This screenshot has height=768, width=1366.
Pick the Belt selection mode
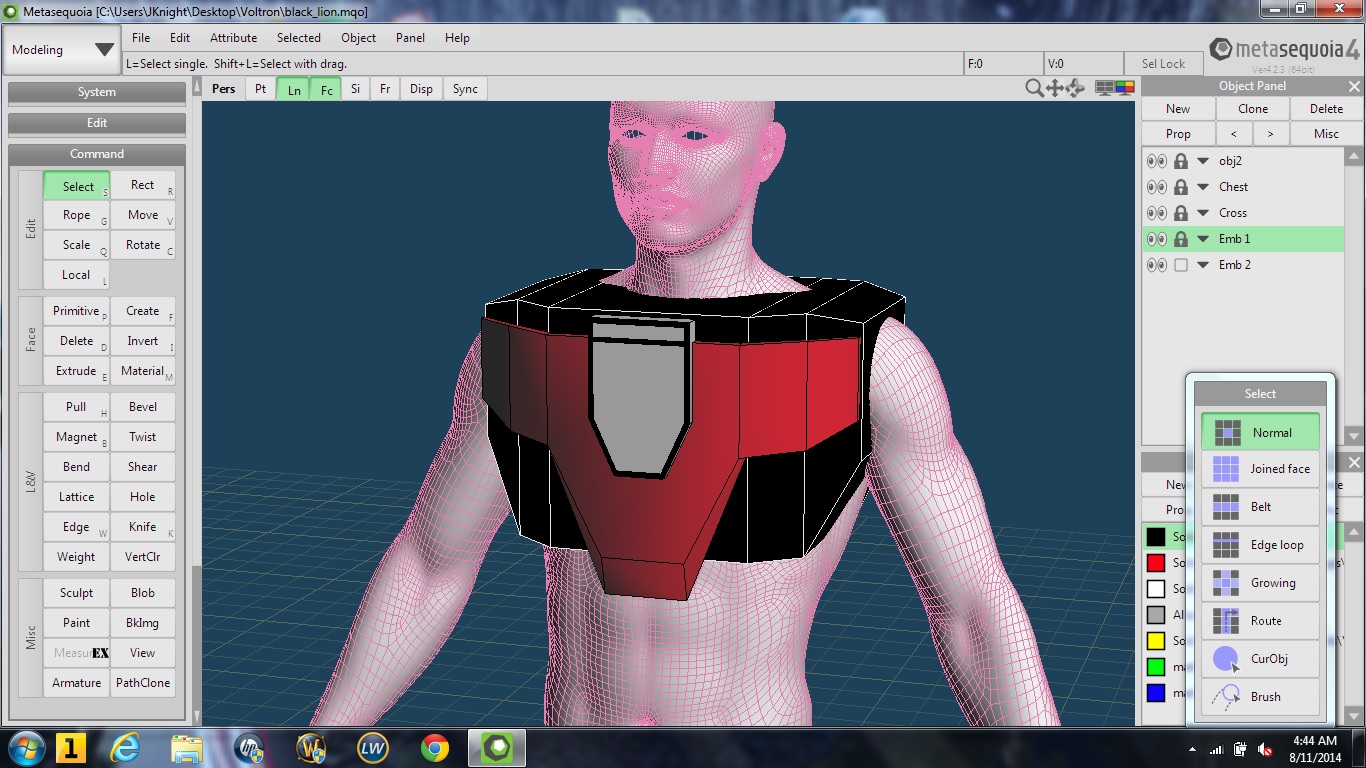coord(1260,507)
